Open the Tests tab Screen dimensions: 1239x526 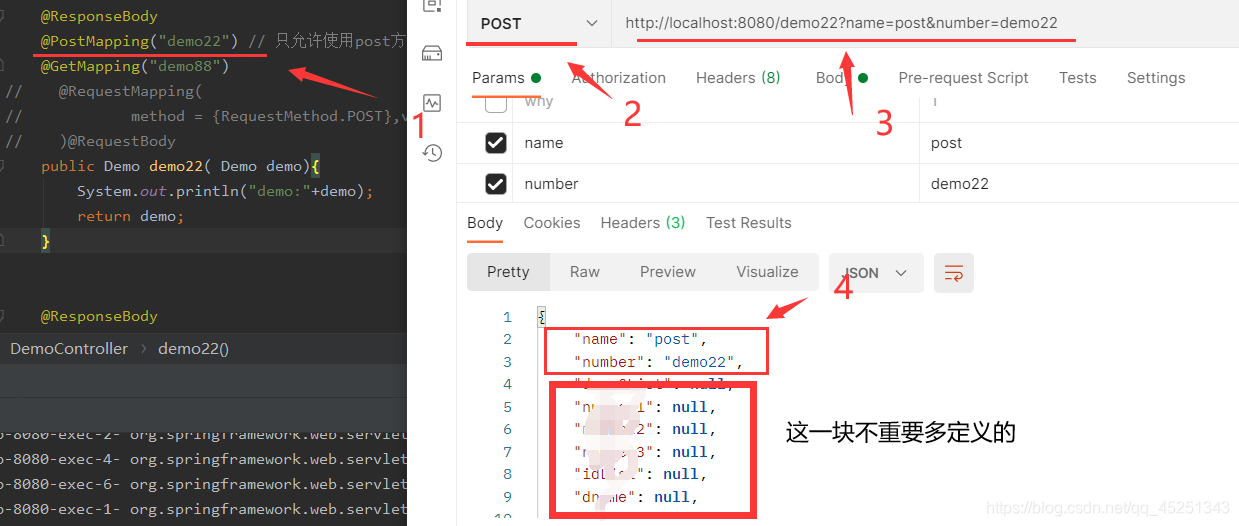[x=1077, y=78]
